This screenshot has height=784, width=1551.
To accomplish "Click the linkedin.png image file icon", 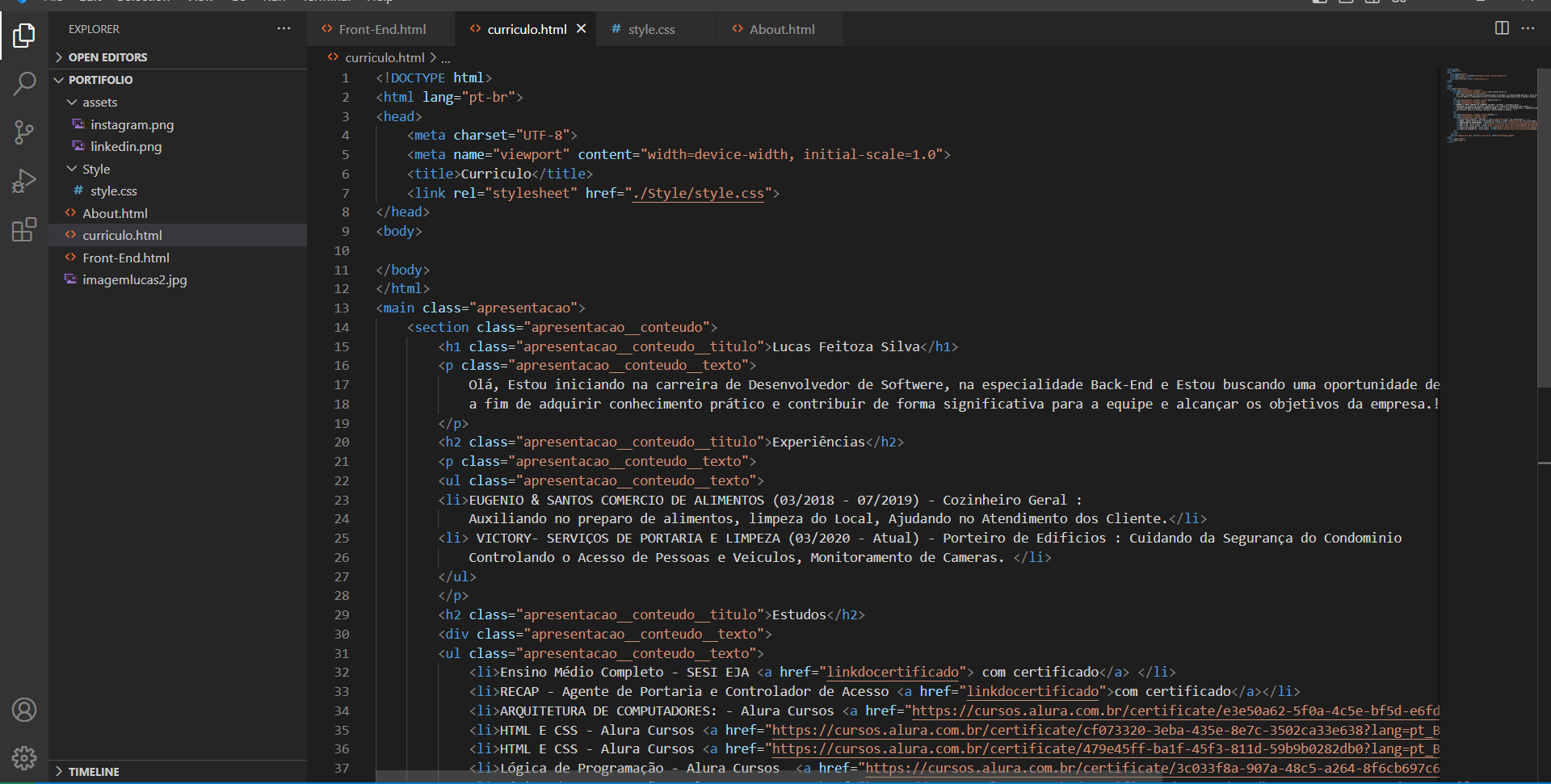I will (78, 146).
